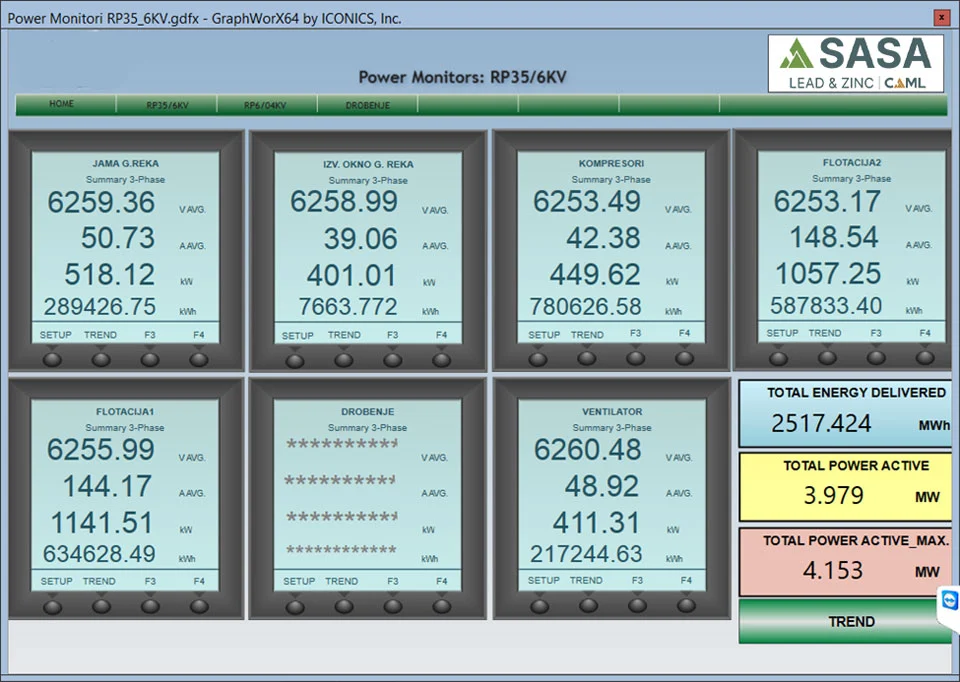Push round button under IZV. OKNO F3

(392, 360)
